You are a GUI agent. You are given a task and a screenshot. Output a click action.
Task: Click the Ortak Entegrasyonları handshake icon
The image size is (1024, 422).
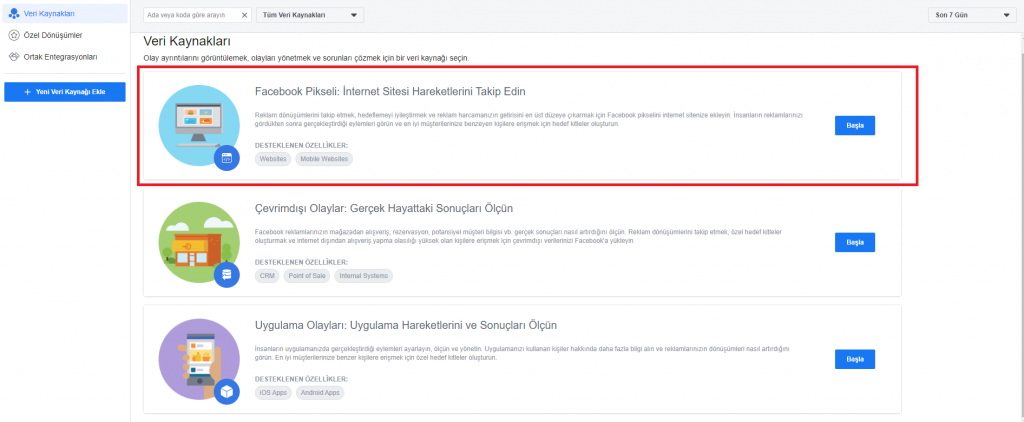click(x=14, y=57)
